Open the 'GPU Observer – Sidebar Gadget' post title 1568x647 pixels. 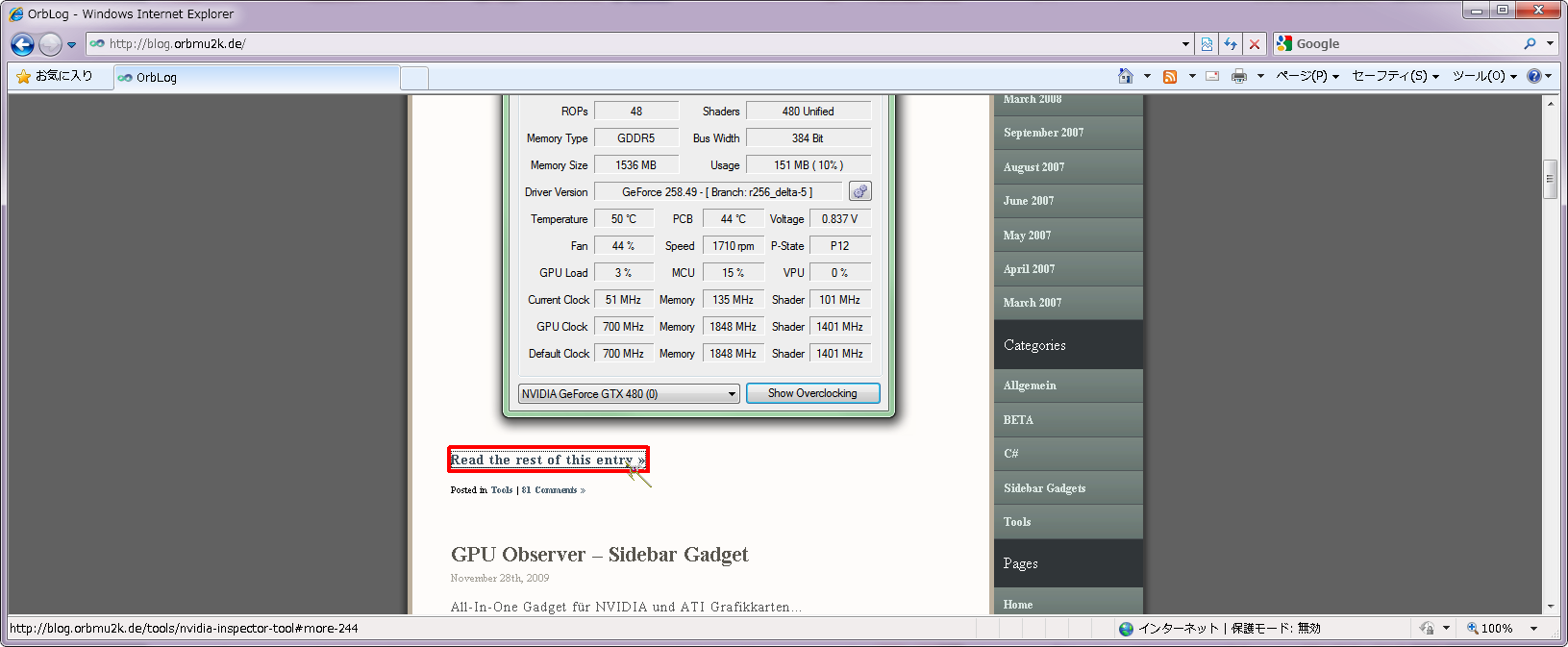pyautogui.click(x=599, y=555)
